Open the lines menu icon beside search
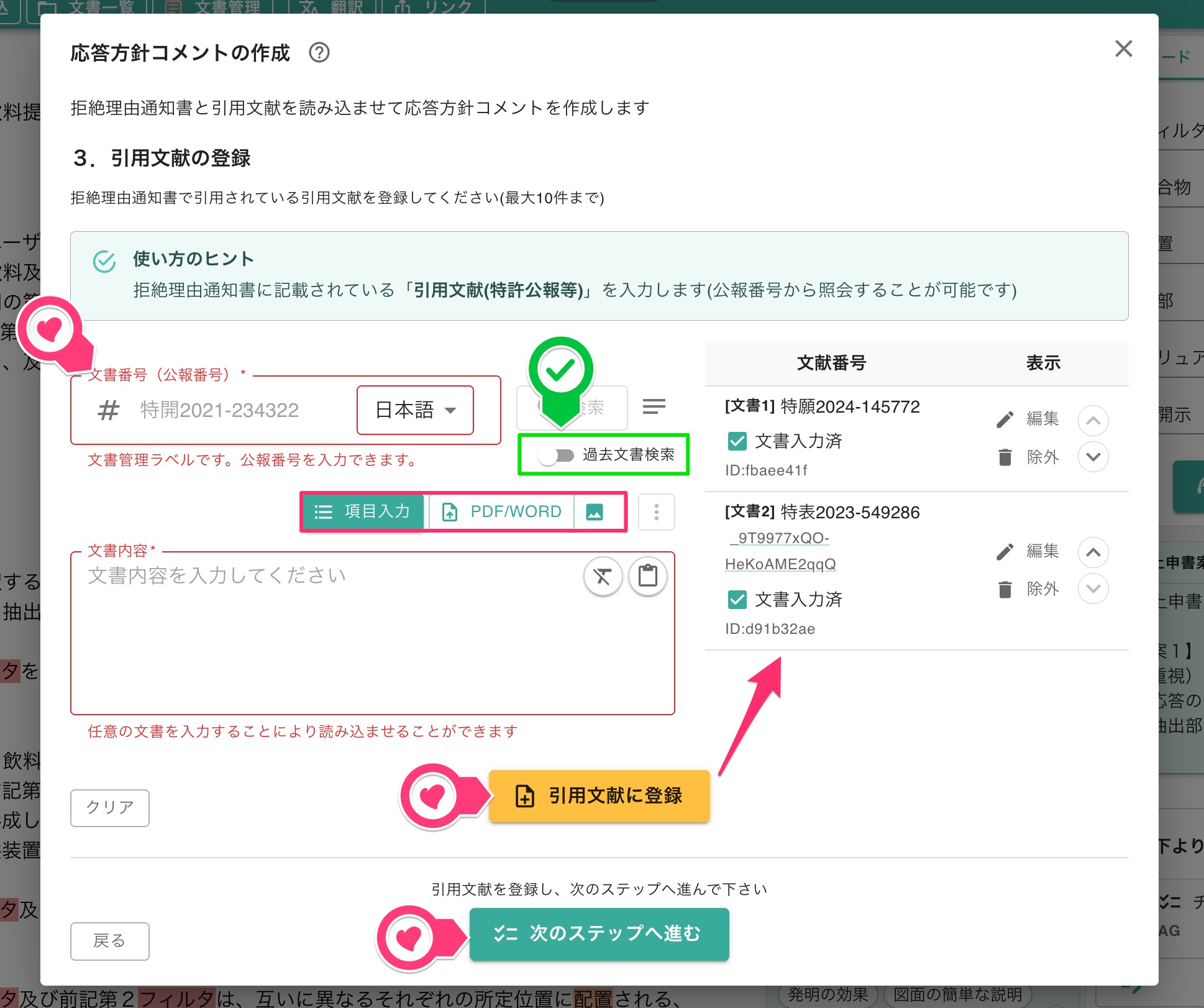 654,407
